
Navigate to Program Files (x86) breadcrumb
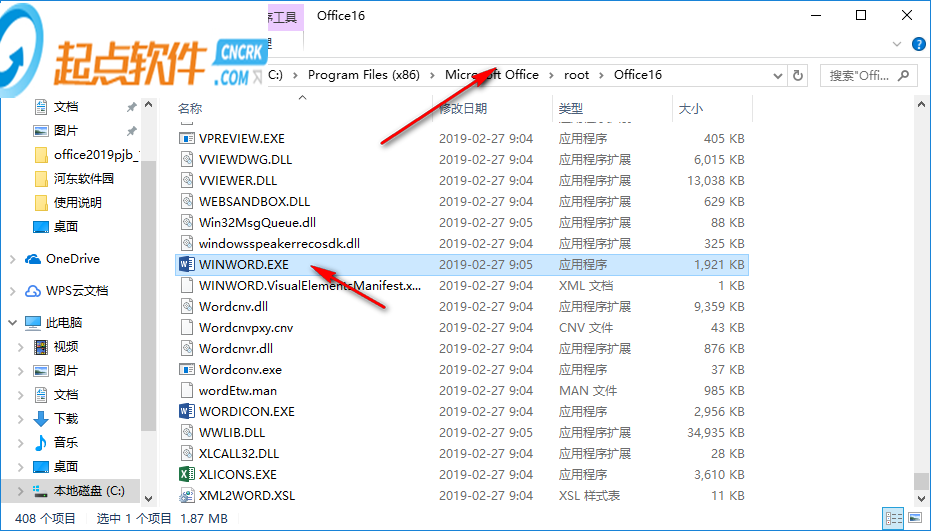(363, 75)
